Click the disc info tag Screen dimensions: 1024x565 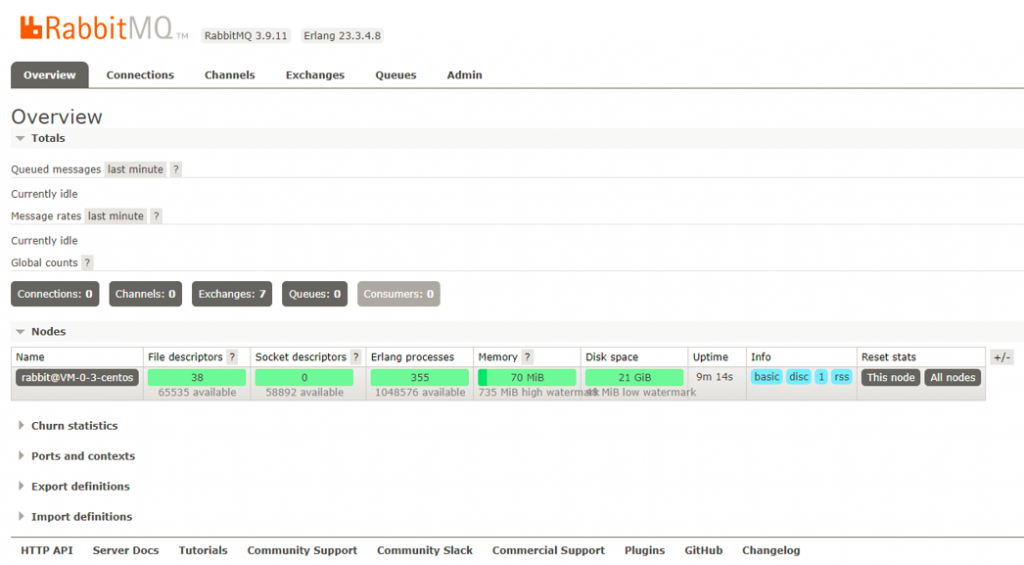799,377
